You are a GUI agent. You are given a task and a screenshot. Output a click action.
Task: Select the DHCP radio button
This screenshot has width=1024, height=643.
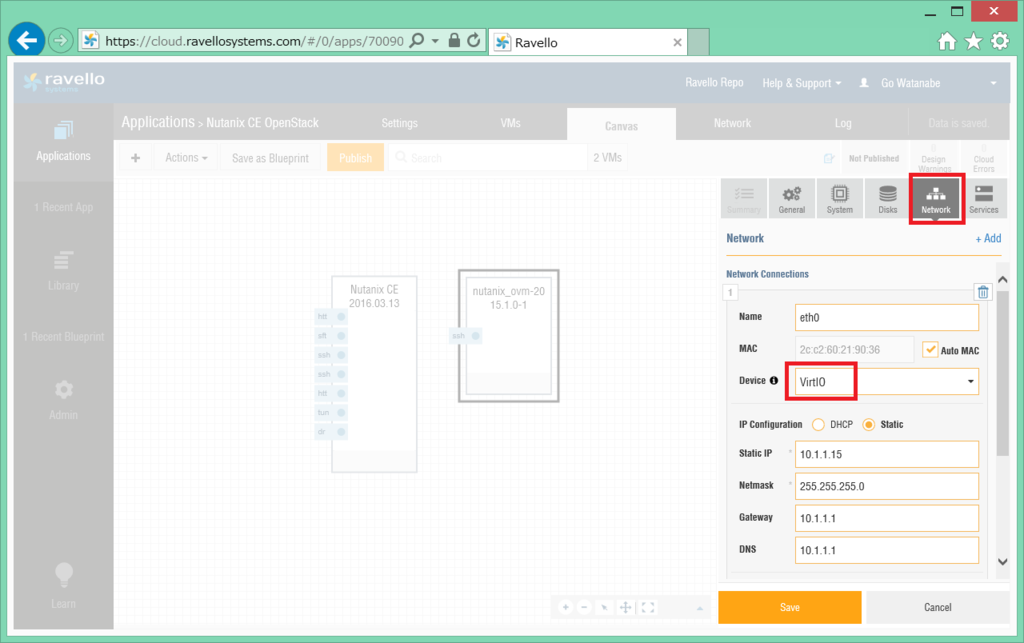coord(818,424)
